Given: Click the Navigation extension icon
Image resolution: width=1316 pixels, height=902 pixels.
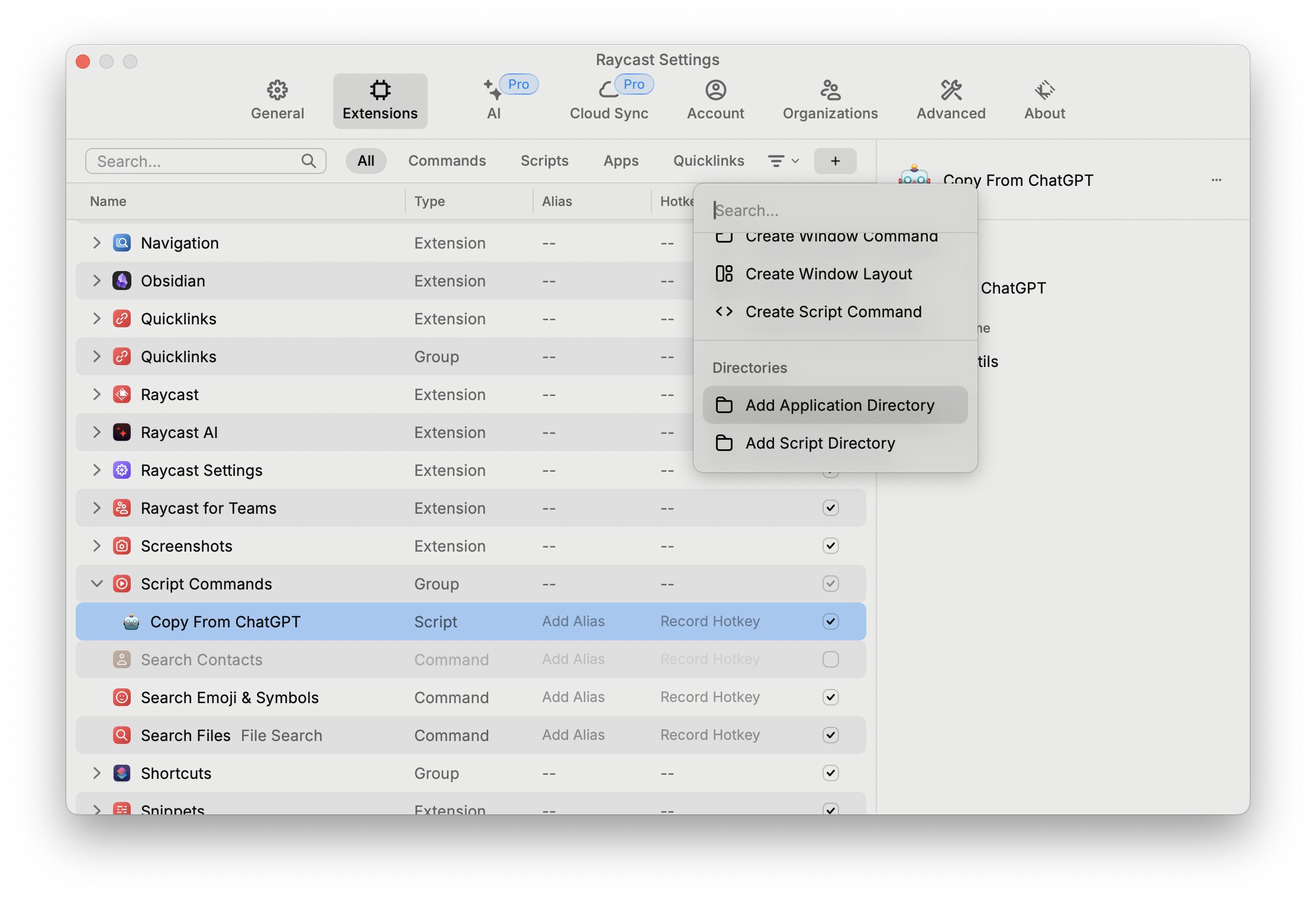Looking at the screenshot, I should pos(122,243).
